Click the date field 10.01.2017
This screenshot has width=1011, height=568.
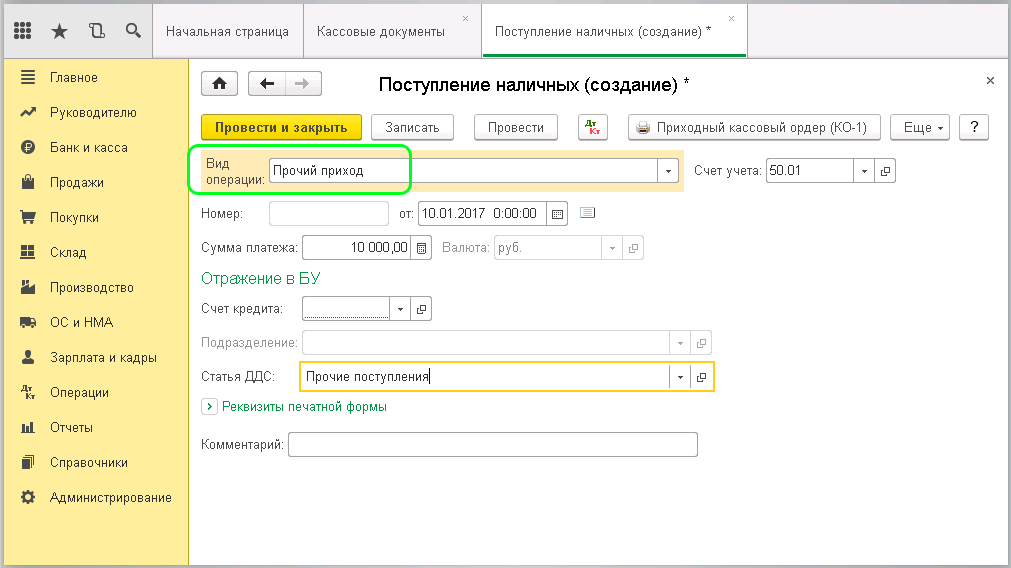[482, 213]
